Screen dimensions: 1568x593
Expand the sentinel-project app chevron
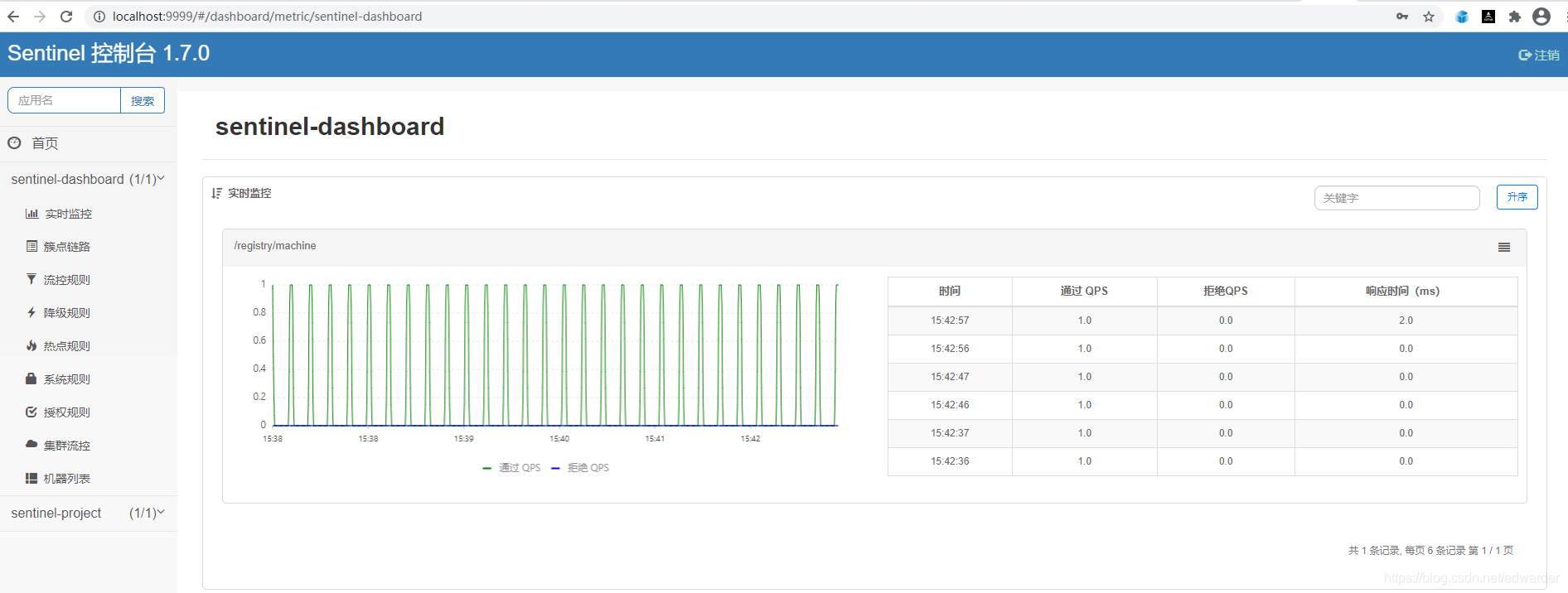tap(161, 513)
